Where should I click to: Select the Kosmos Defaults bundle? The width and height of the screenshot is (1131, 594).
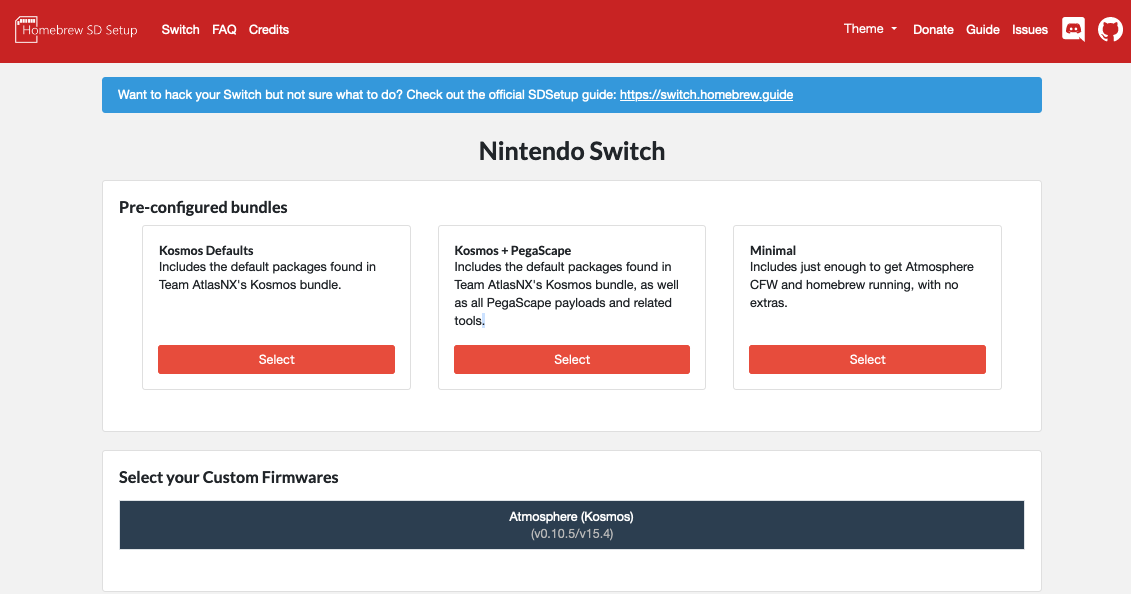pyautogui.click(x=276, y=359)
